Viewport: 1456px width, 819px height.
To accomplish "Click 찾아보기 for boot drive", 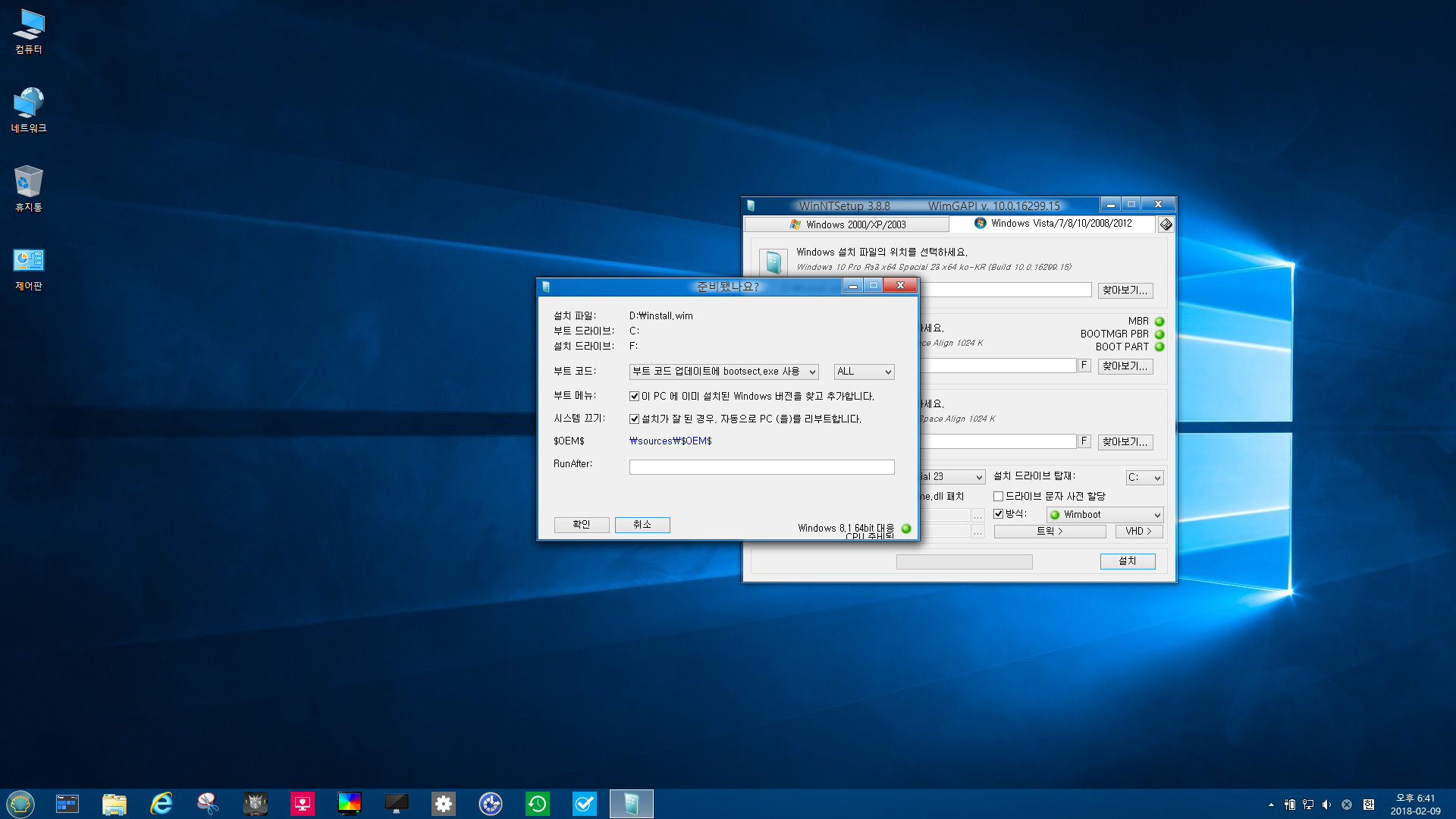I will tap(1125, 366).
